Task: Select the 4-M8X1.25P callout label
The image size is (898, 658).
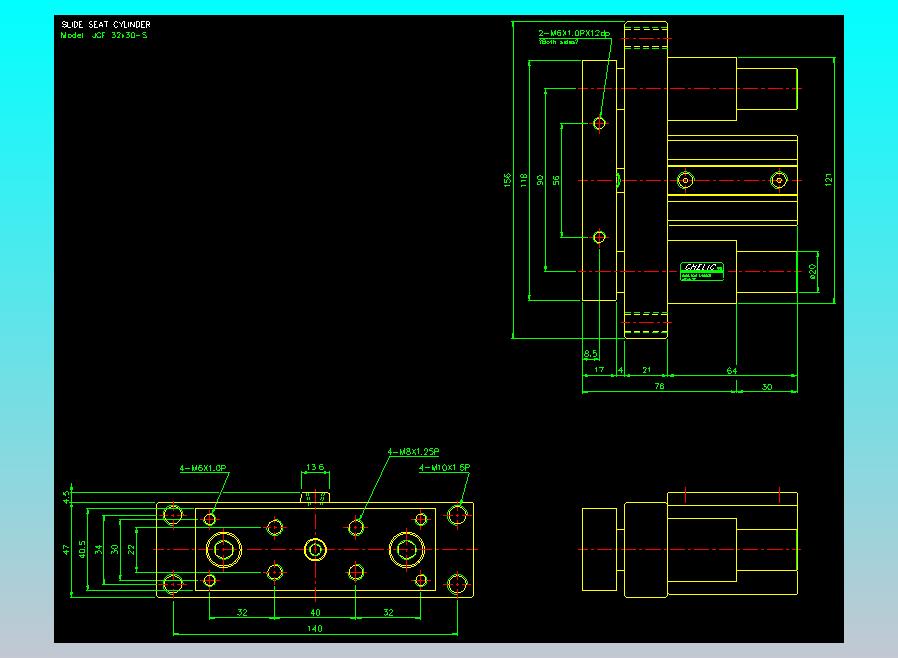Action: [x=414, y=452]
